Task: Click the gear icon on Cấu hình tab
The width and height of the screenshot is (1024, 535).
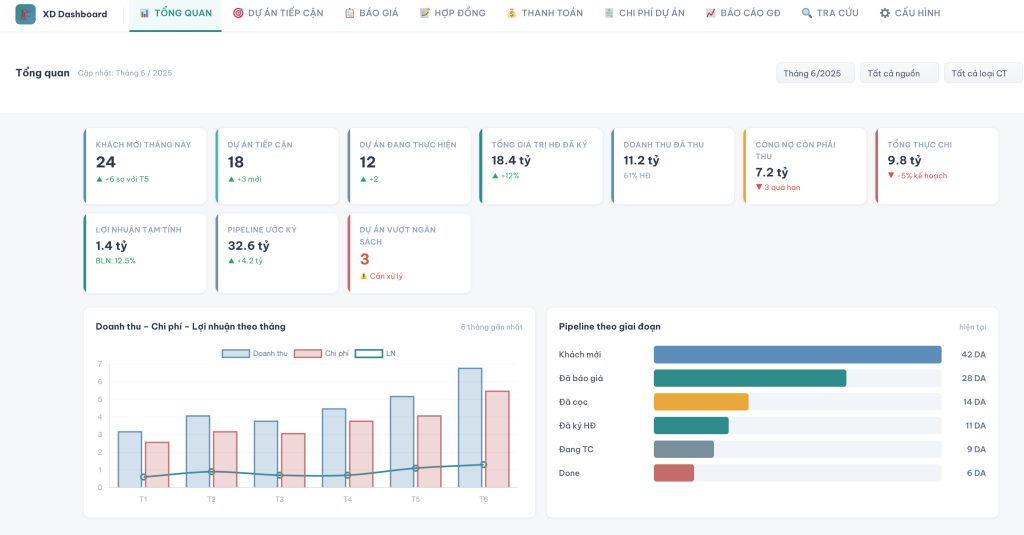Action: (x=885, y=13)
